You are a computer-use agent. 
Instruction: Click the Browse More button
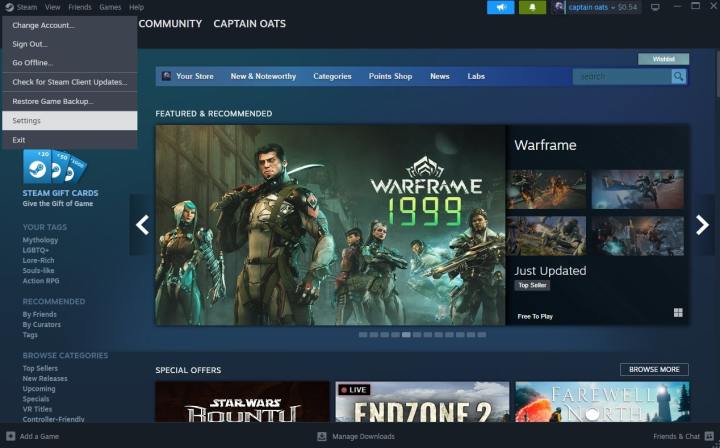[x=653, y=369]
